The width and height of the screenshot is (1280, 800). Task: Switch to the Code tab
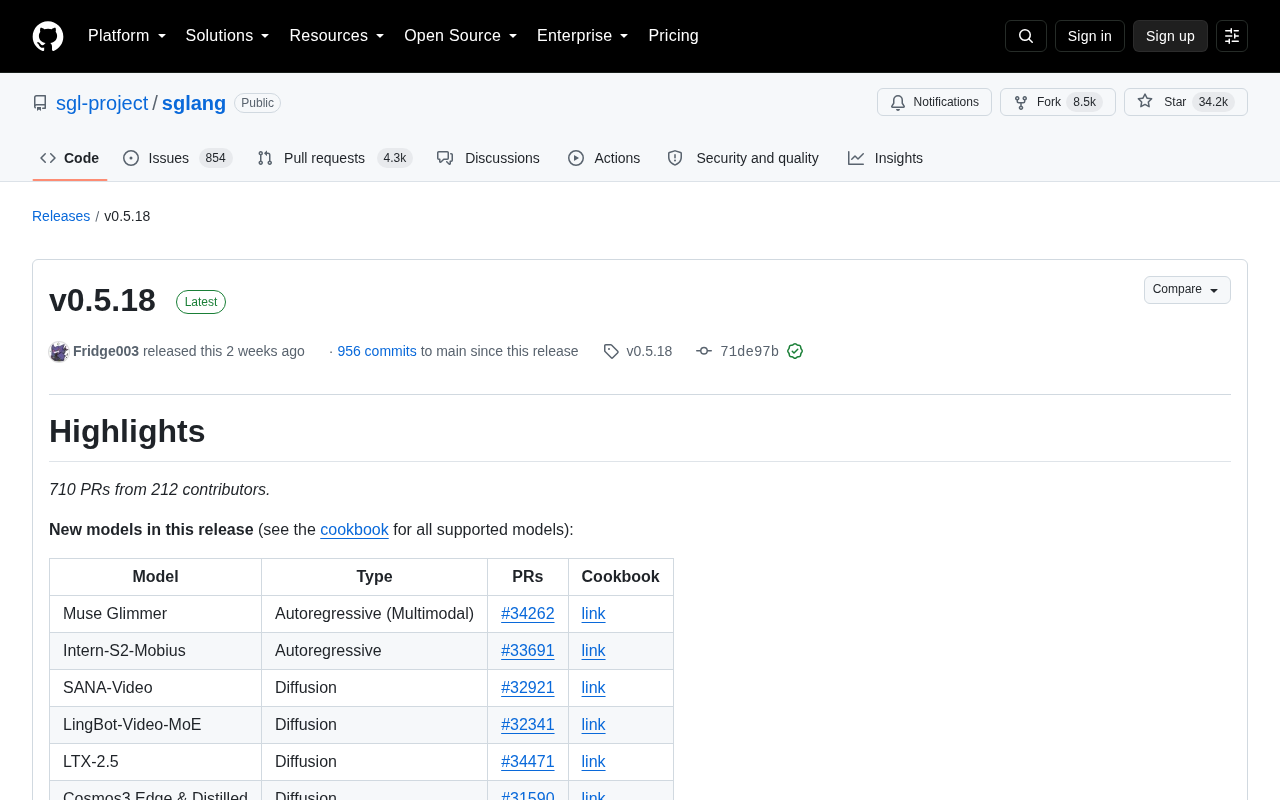70,158
